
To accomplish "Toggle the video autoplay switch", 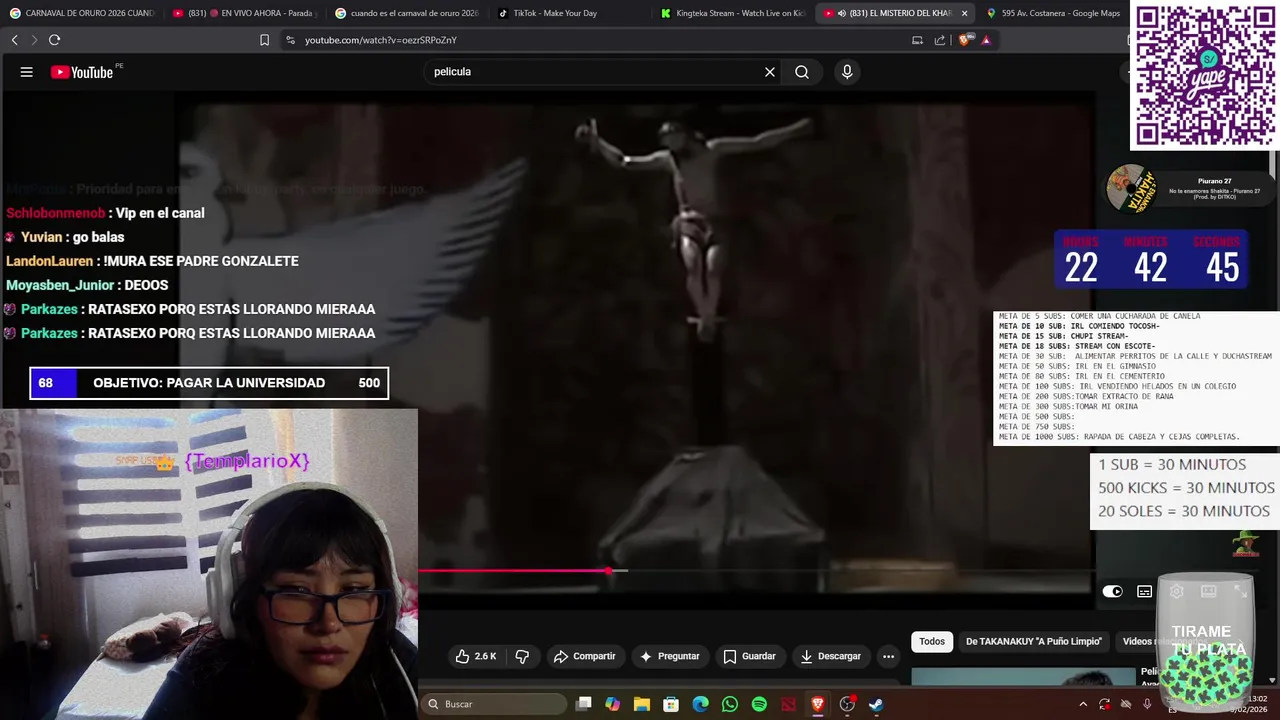I will click(1112, 591).
